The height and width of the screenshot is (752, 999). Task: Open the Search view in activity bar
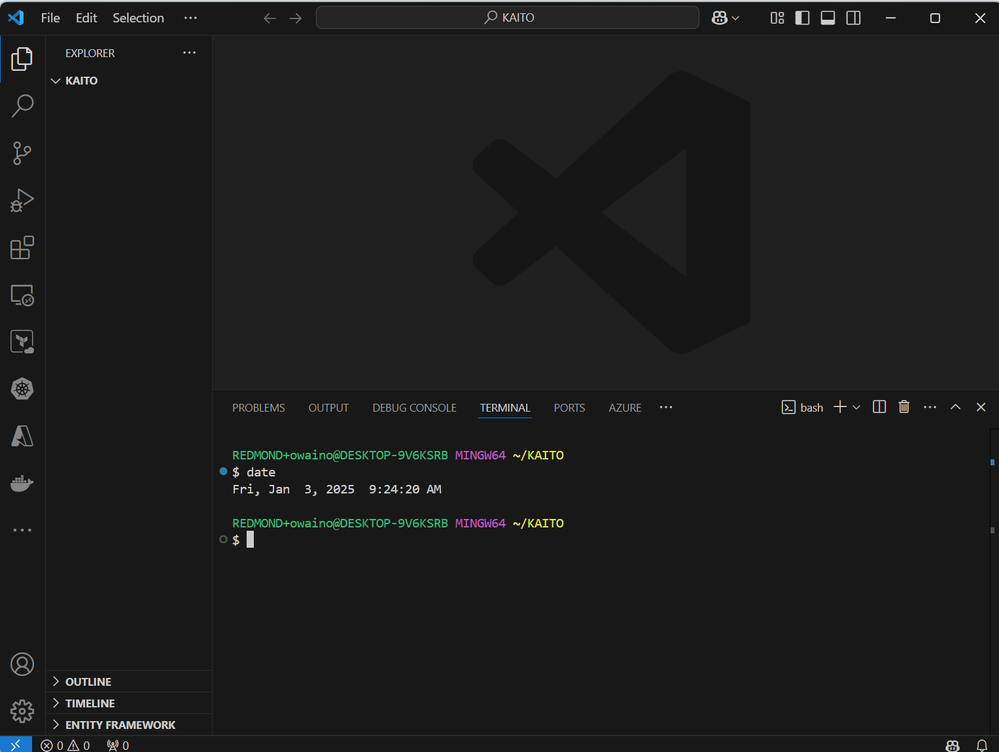tap(22, 106)
